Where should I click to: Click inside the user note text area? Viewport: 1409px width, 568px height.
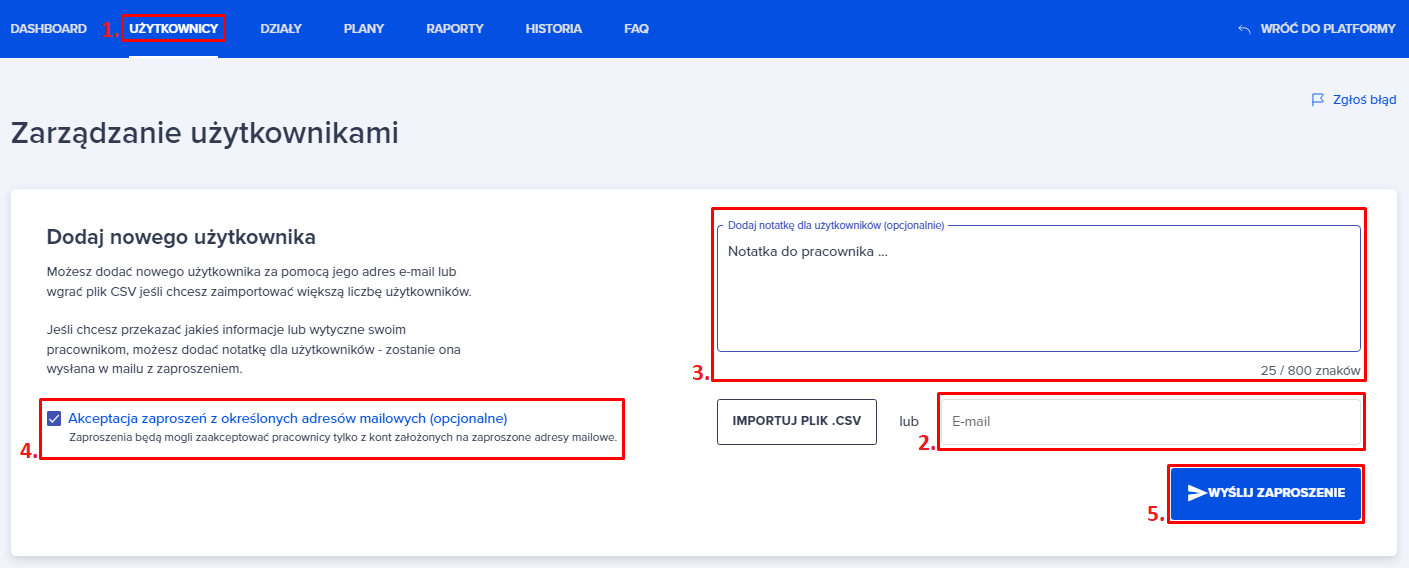click(x=1038, y=295)
